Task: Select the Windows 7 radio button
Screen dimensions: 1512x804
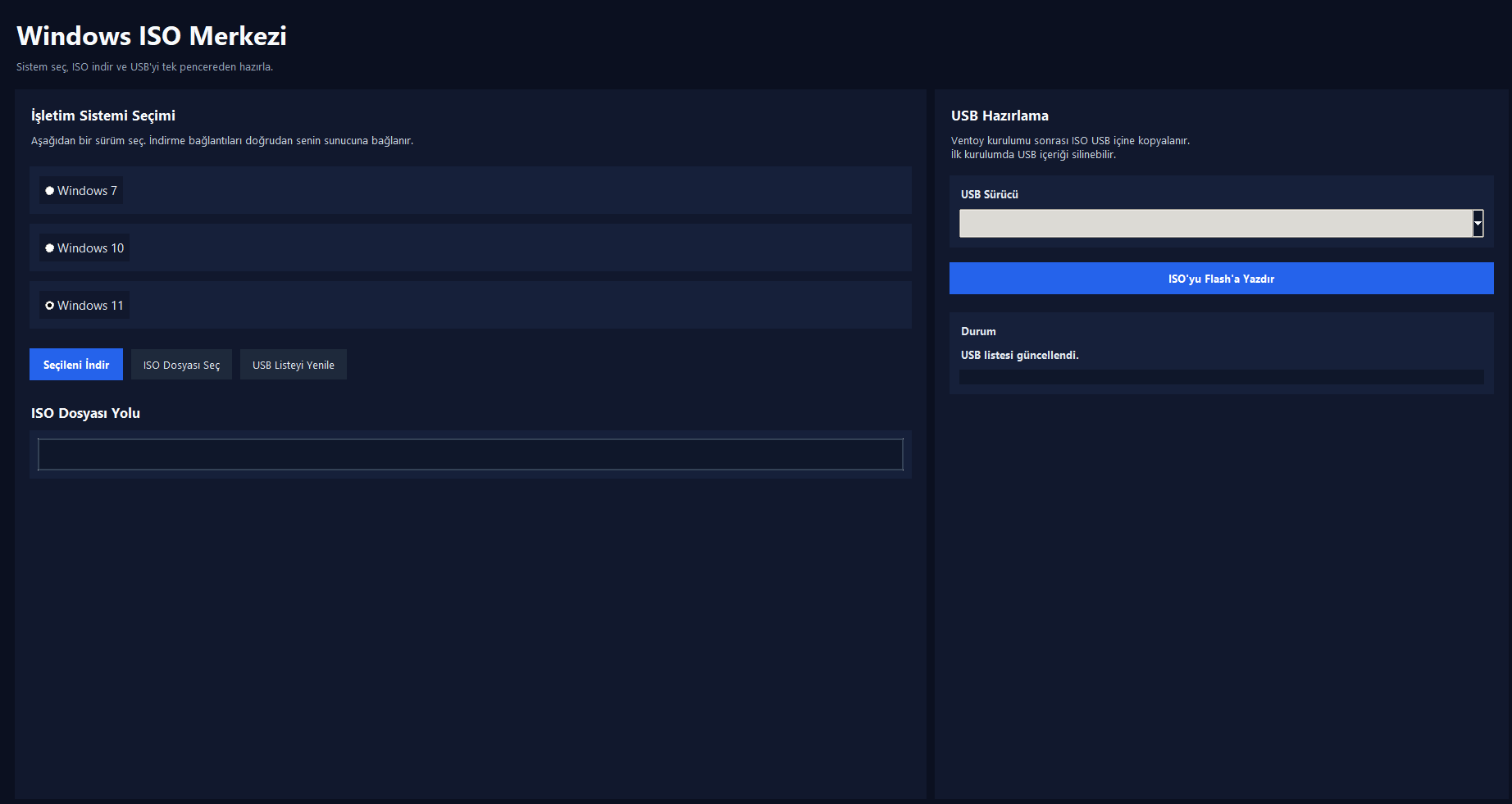Action: [51, 191]
